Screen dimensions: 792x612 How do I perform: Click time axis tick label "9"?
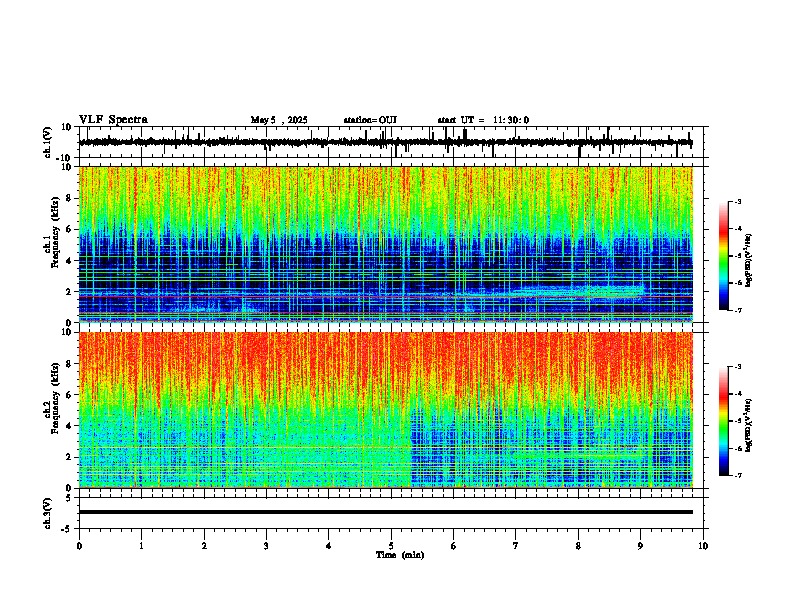tap(640, 546)
